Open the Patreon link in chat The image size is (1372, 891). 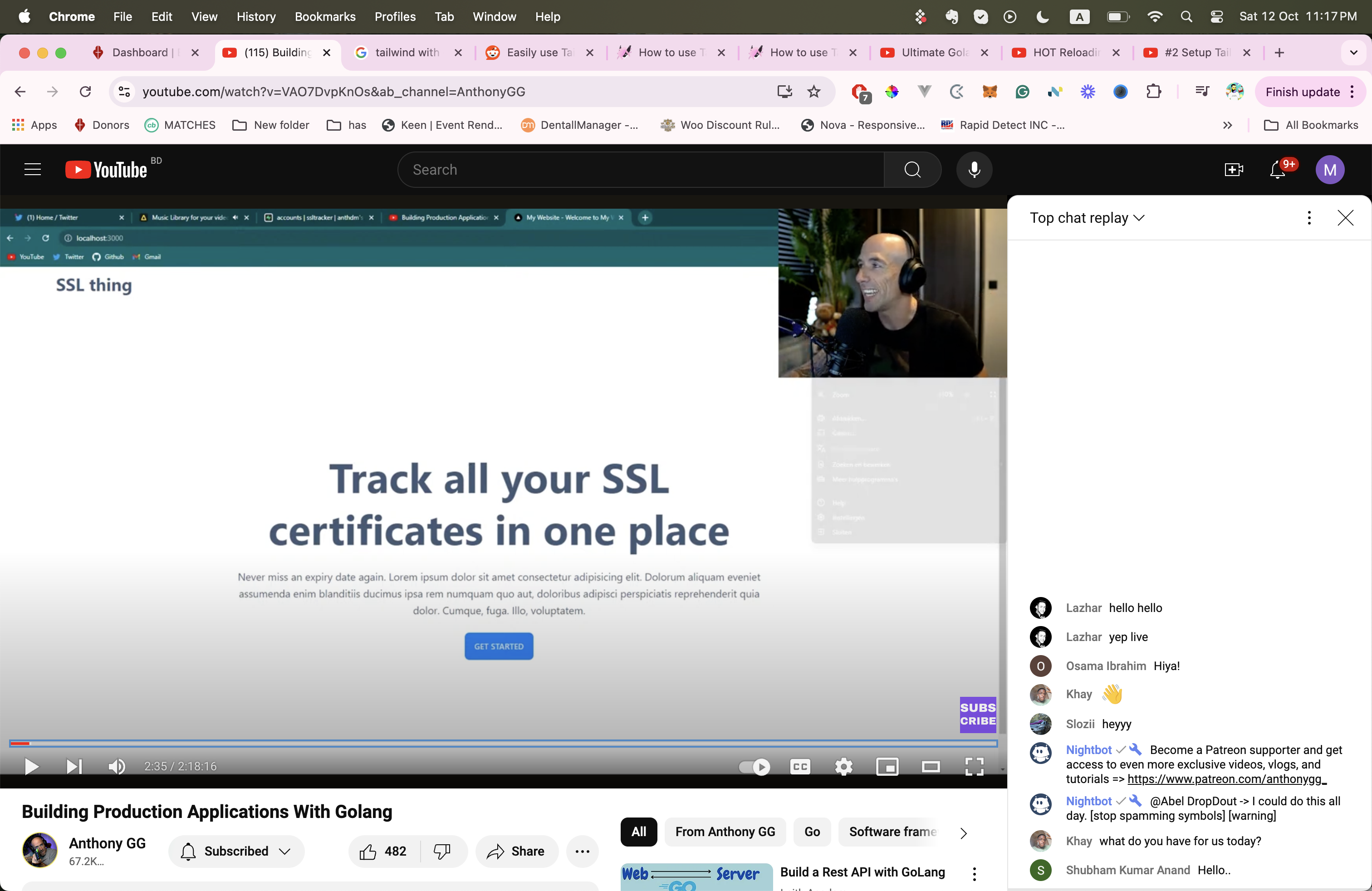(1226, 778)
